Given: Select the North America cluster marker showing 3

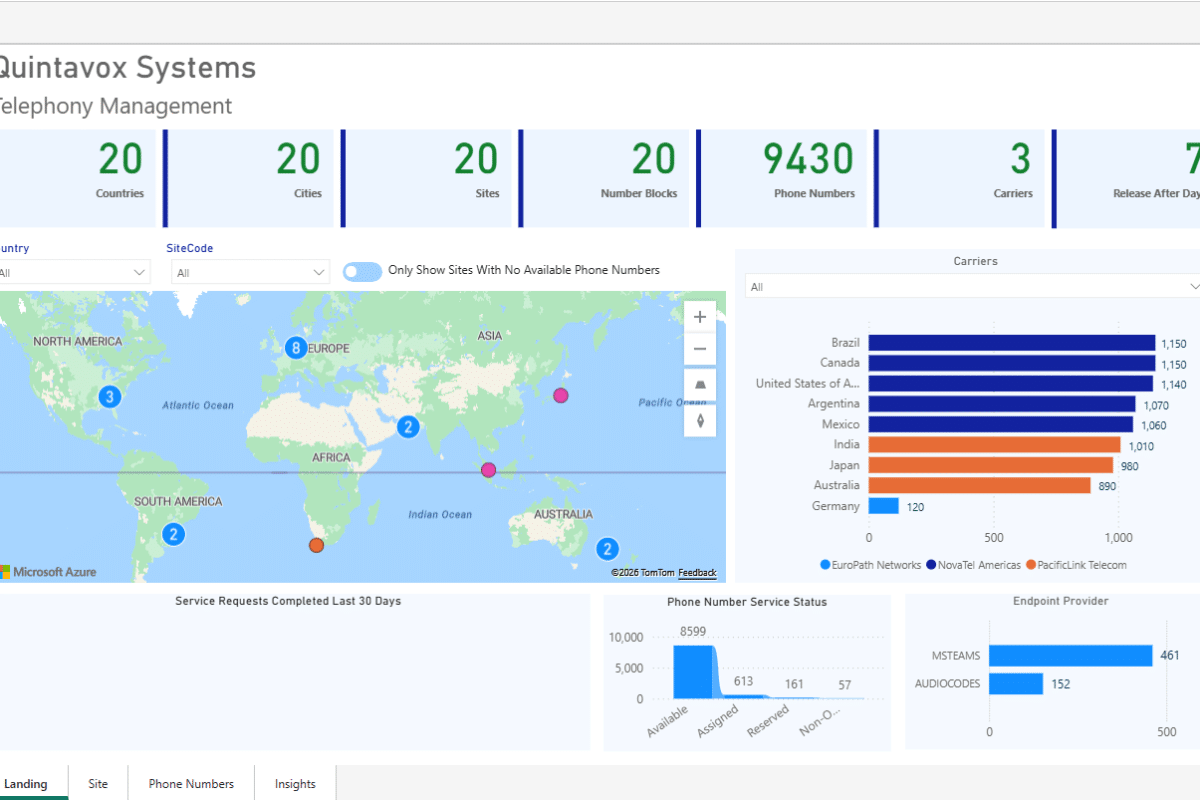Looking at the screenshot, I should point(110,397).
